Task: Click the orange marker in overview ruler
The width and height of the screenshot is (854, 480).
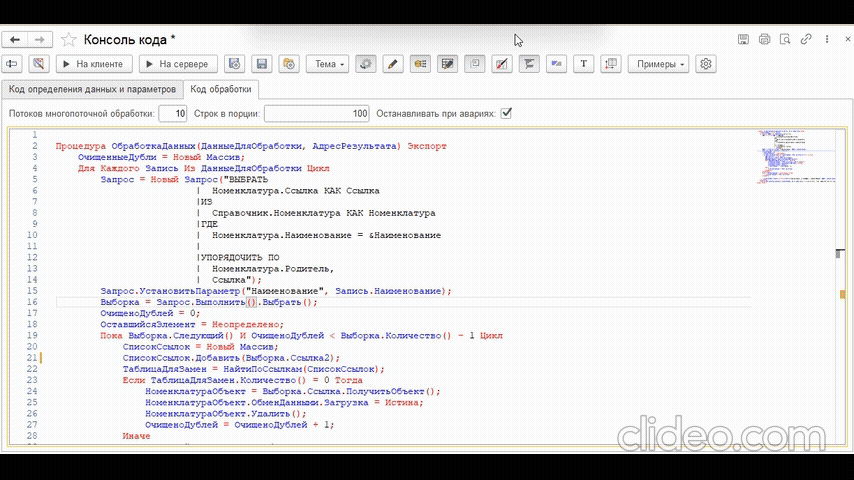Action: pos(842,294)
